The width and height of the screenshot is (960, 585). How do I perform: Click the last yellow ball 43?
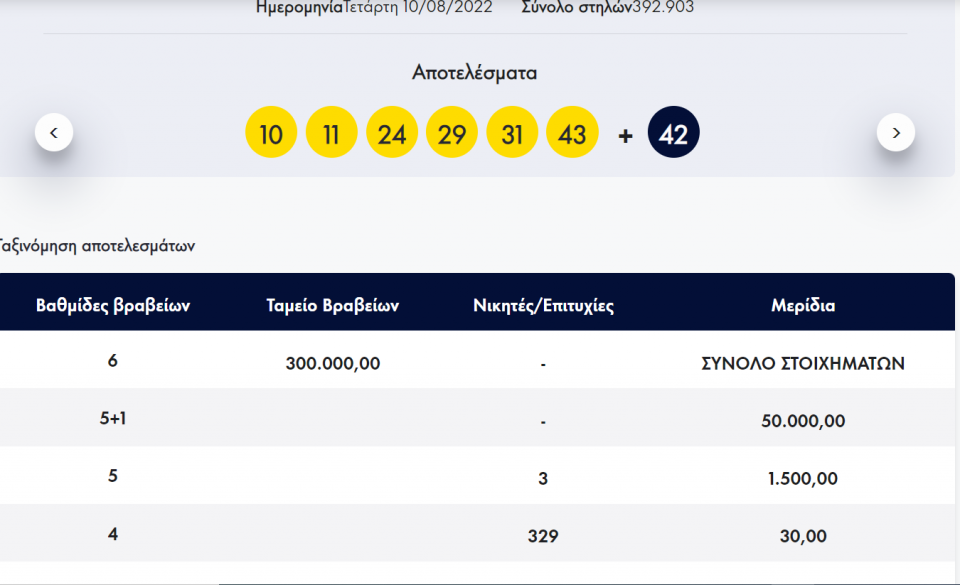572,131
